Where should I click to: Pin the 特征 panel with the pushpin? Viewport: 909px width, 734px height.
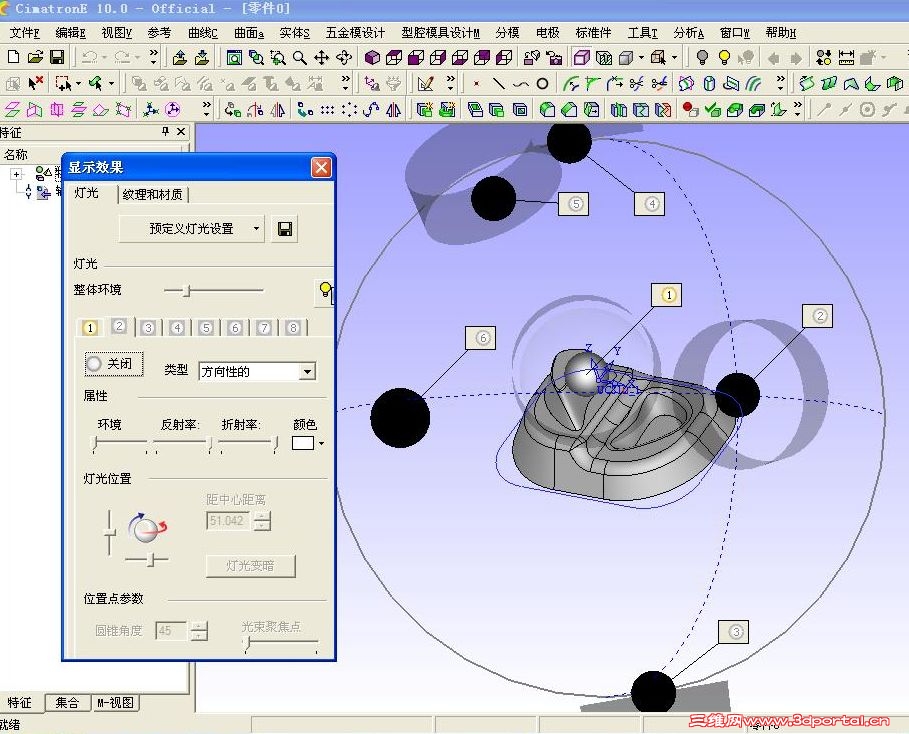tap(165, 132)
